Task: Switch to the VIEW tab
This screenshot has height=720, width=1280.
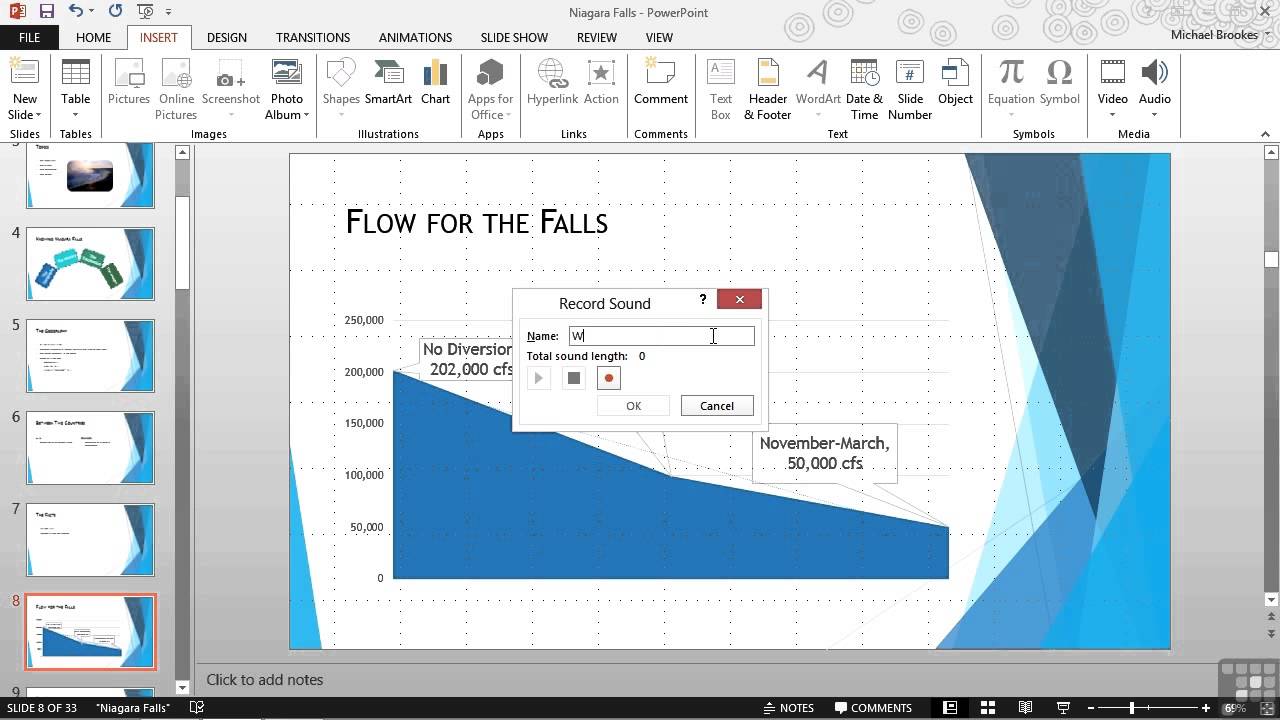Action: click(659, 37)
